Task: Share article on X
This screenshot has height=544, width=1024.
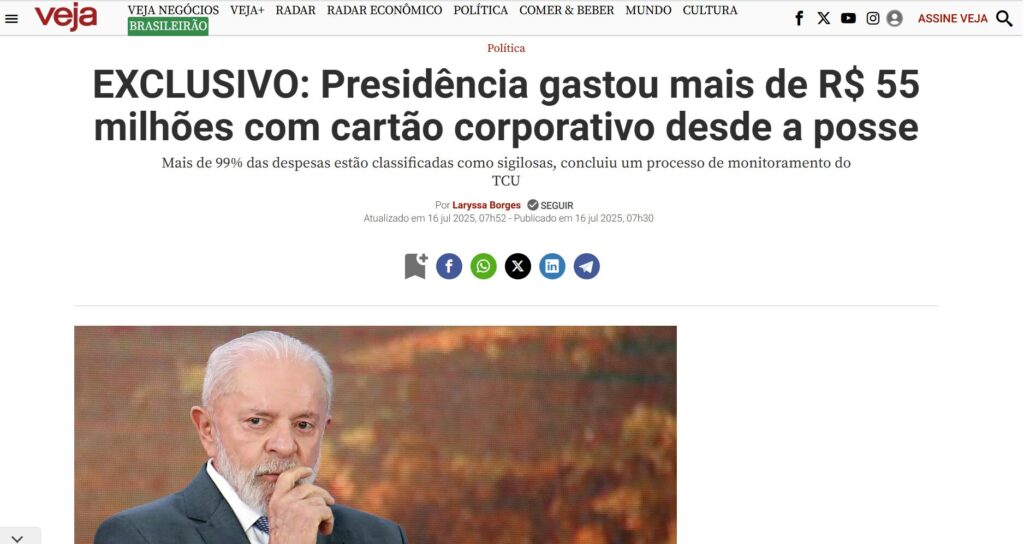Action: pos(518,266)
